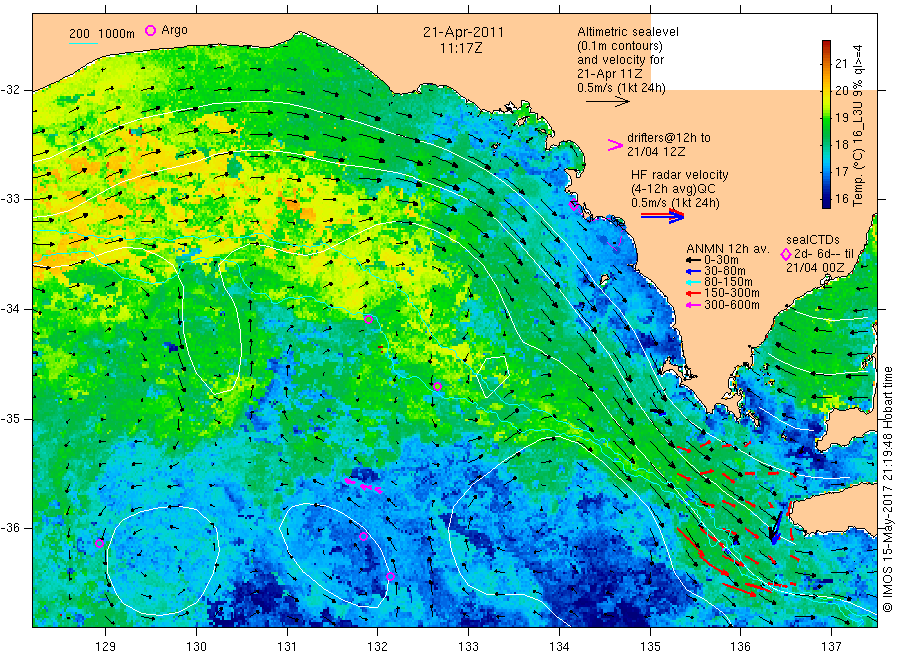Screen dimensions: 900x660
Task: Click '21-Apr 11Z' legend text
Action: pyautogui.click(x=610, y=73)
